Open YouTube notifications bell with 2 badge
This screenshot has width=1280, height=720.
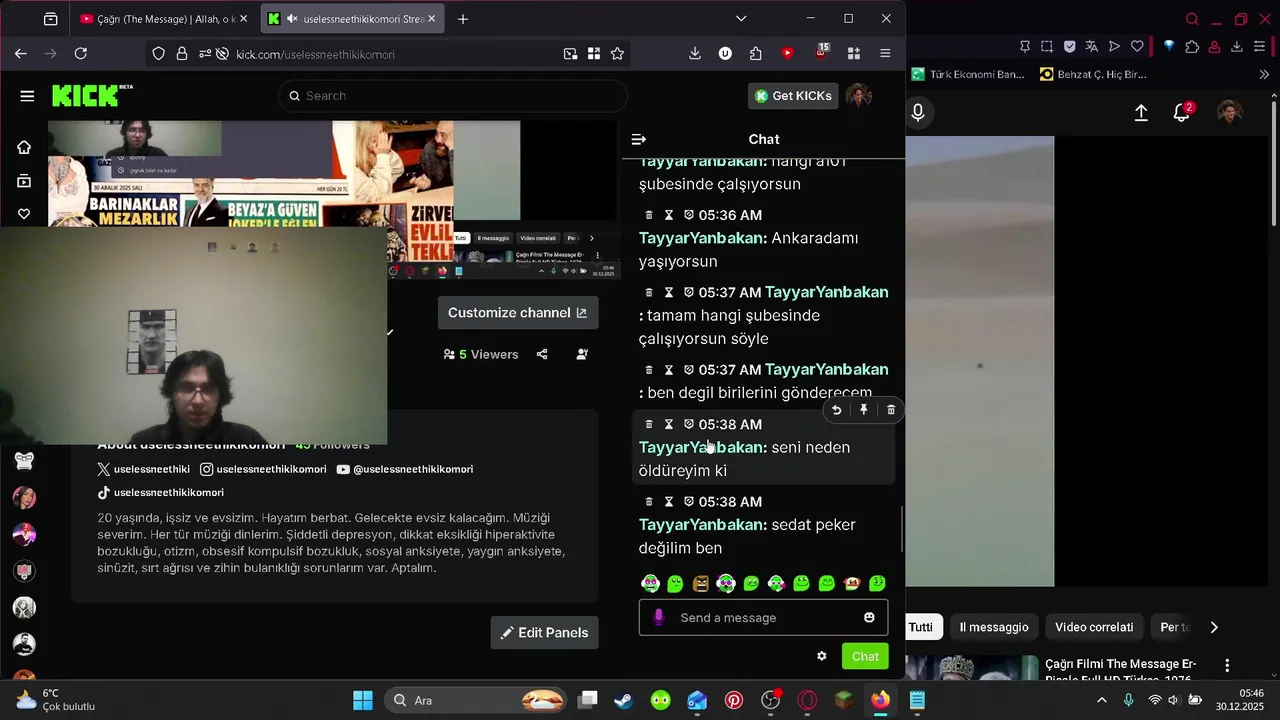point(1182,113)
